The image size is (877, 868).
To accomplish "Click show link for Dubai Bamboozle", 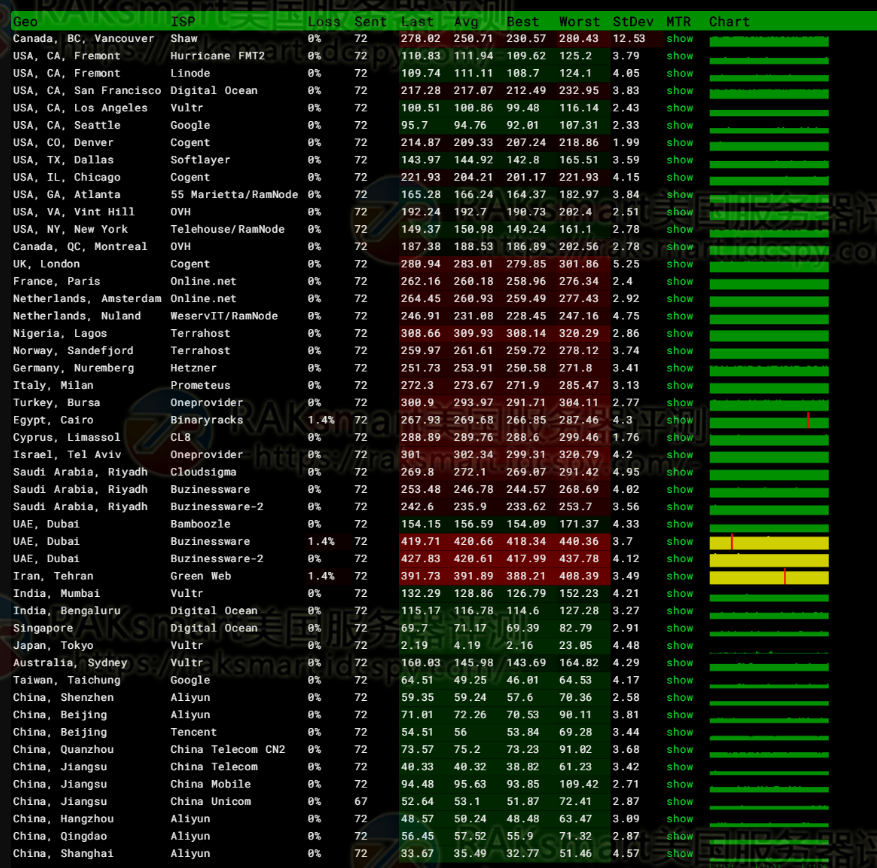I will (680, 524).
